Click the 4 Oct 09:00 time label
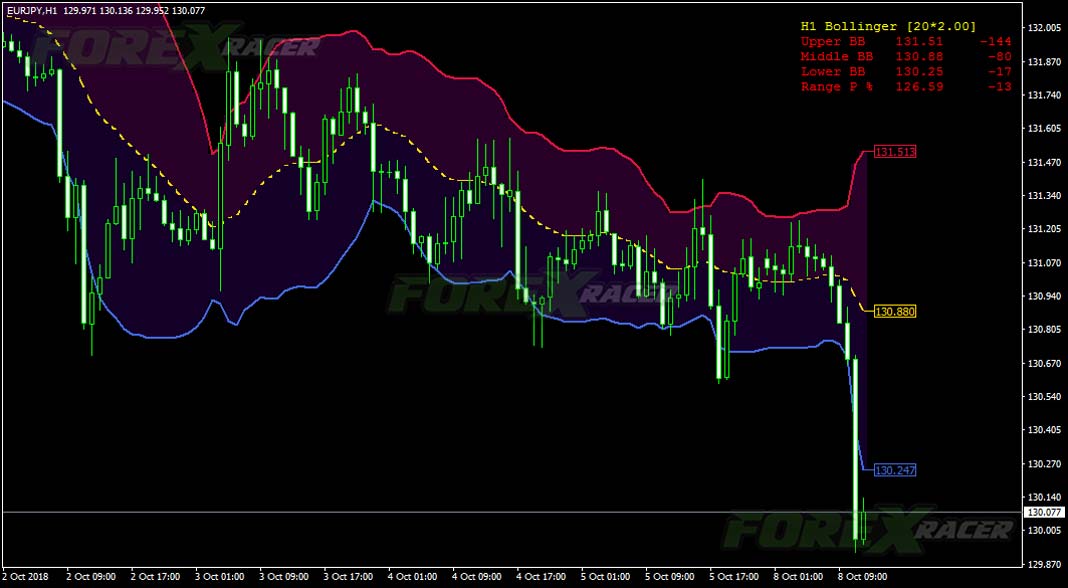 [477, 576]
